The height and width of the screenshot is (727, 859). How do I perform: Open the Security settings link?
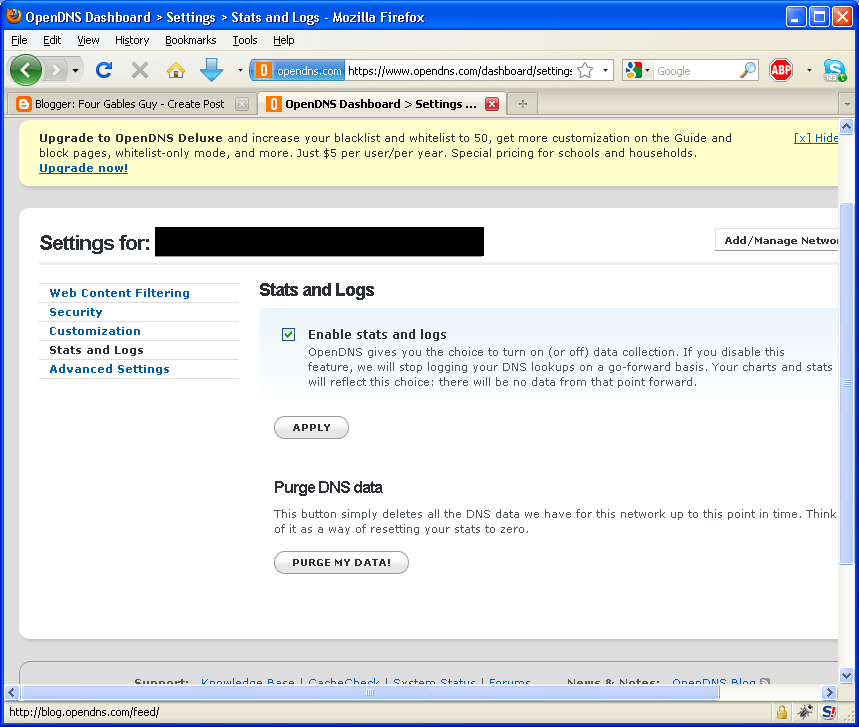[76, 312]
